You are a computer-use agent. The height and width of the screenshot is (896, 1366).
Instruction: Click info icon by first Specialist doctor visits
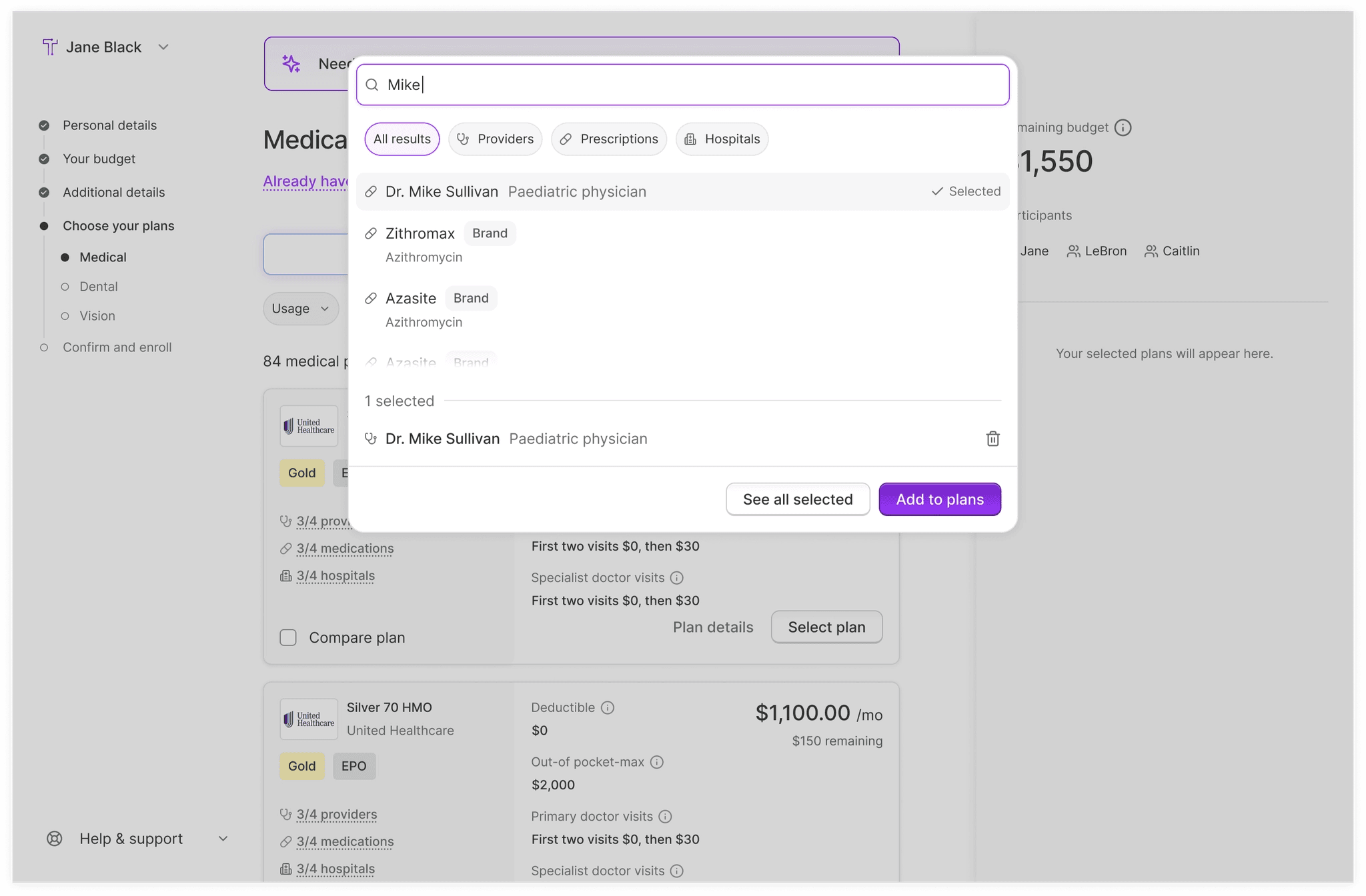point(676,577)
